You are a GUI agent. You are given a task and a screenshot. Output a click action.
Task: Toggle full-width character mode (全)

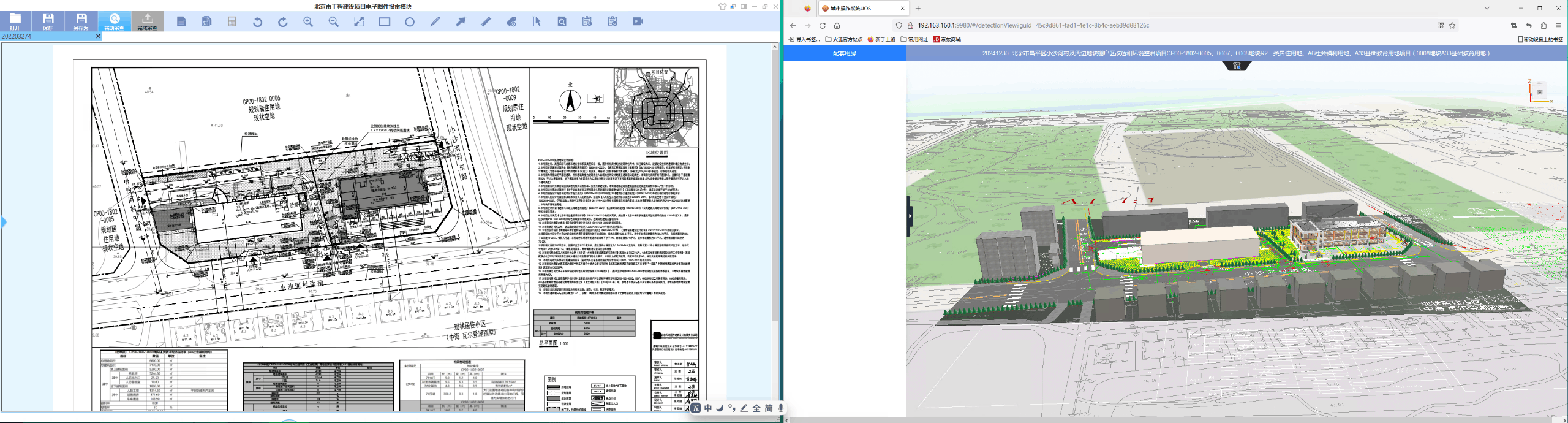coord(756,408)
